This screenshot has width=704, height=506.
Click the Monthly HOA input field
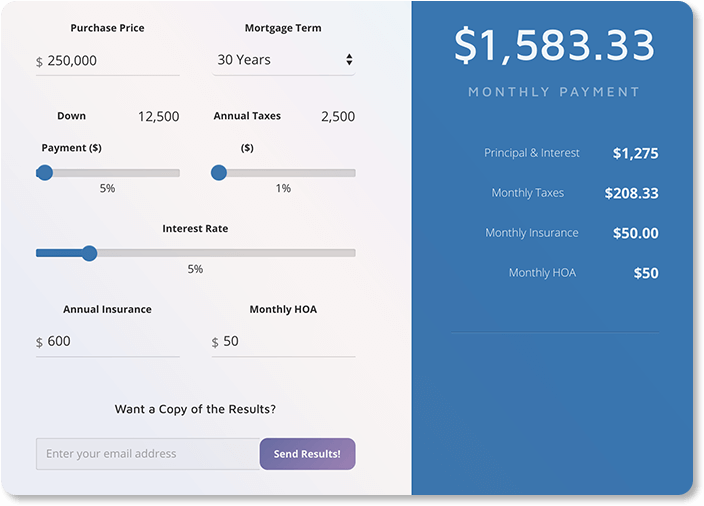[286, 342]
